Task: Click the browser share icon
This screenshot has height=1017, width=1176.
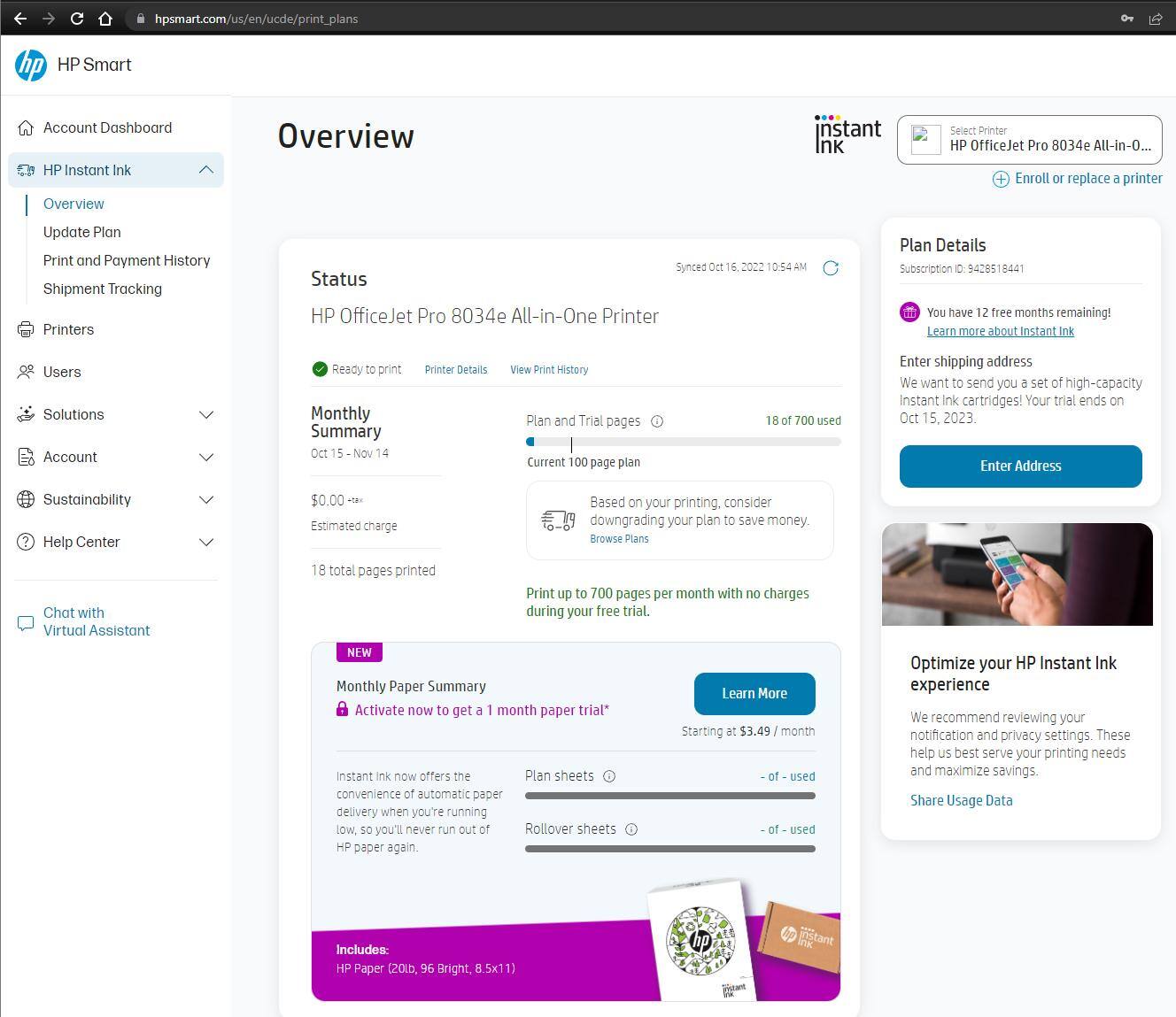Action: coord(1156,19)
